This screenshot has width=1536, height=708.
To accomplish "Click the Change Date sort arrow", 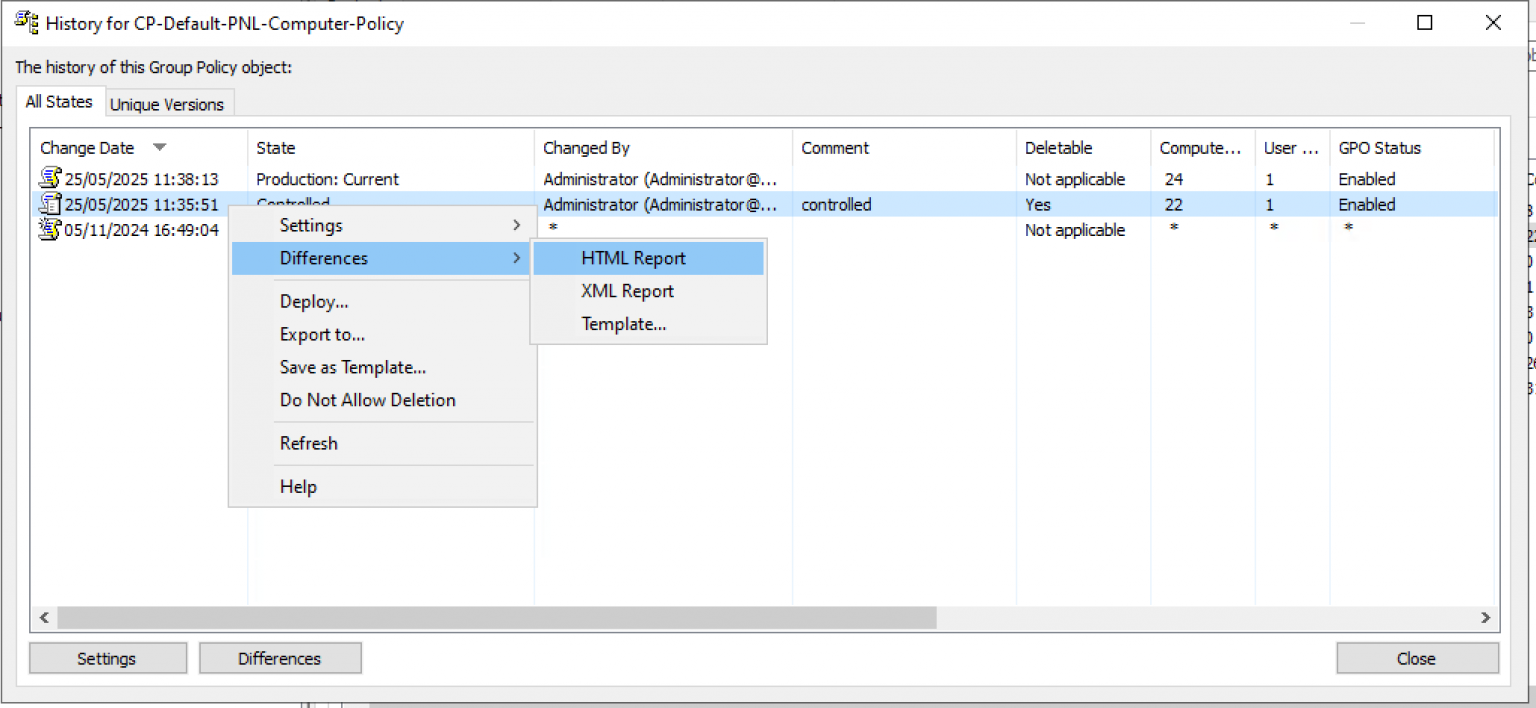I will [159, 147].
